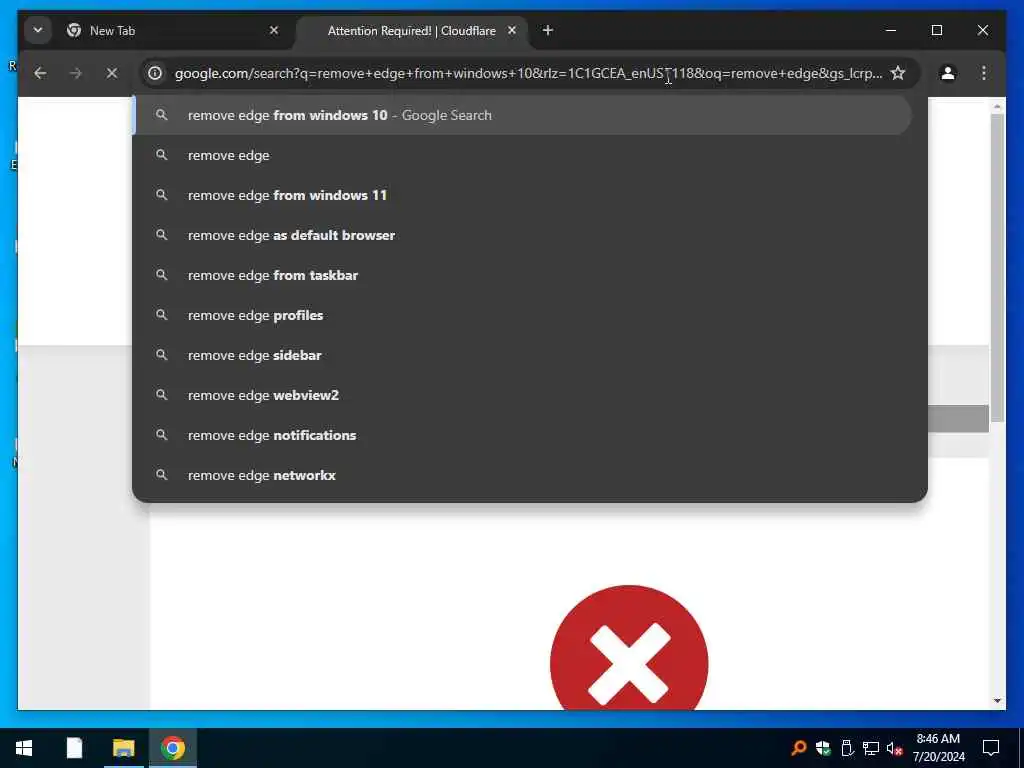Image resolution: width=1024 pixels, height=768 pixels.
Task: Click the safely remove hardware tray icon
Action: (847, 748)
